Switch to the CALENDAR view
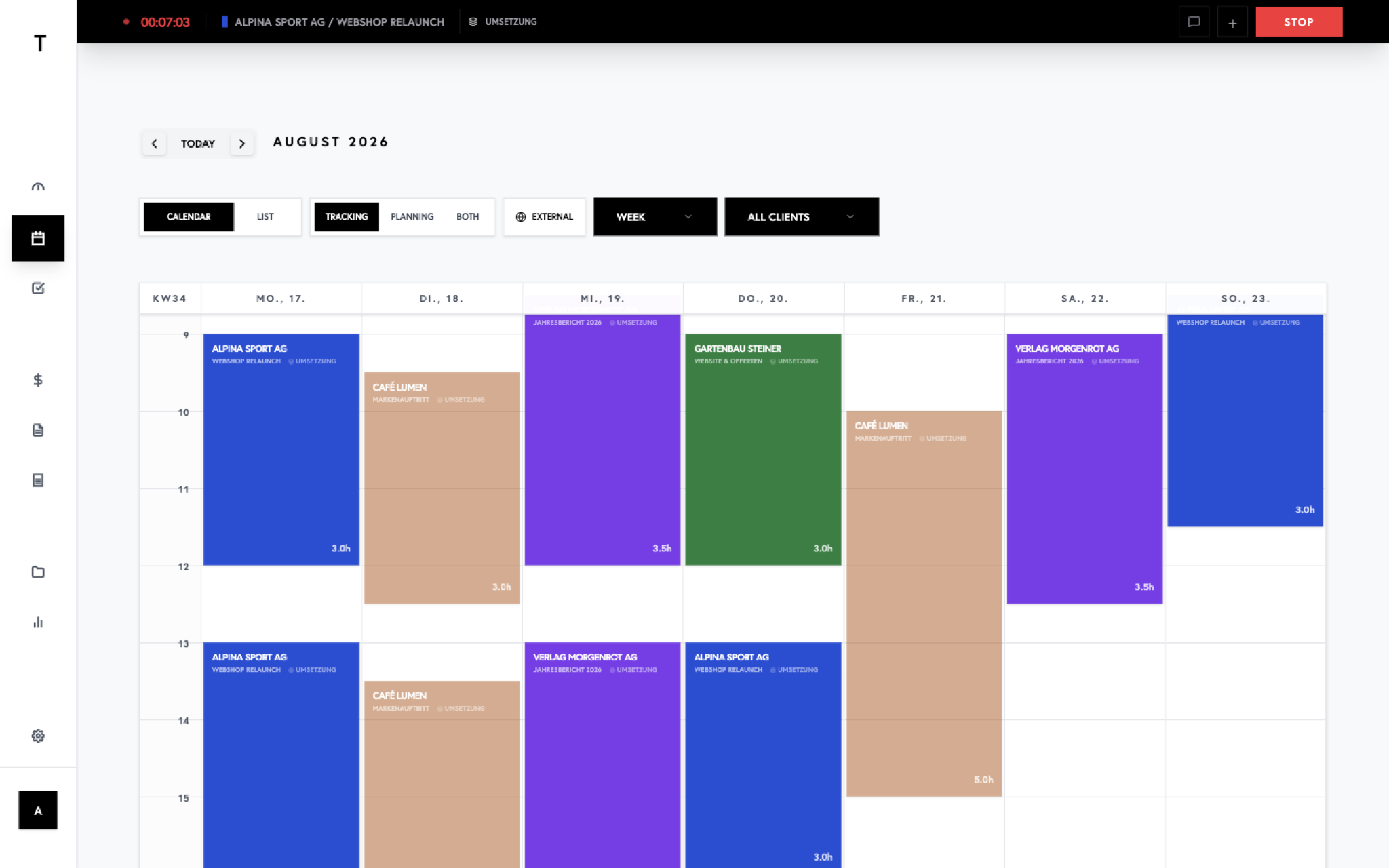 tap(189, 217)
